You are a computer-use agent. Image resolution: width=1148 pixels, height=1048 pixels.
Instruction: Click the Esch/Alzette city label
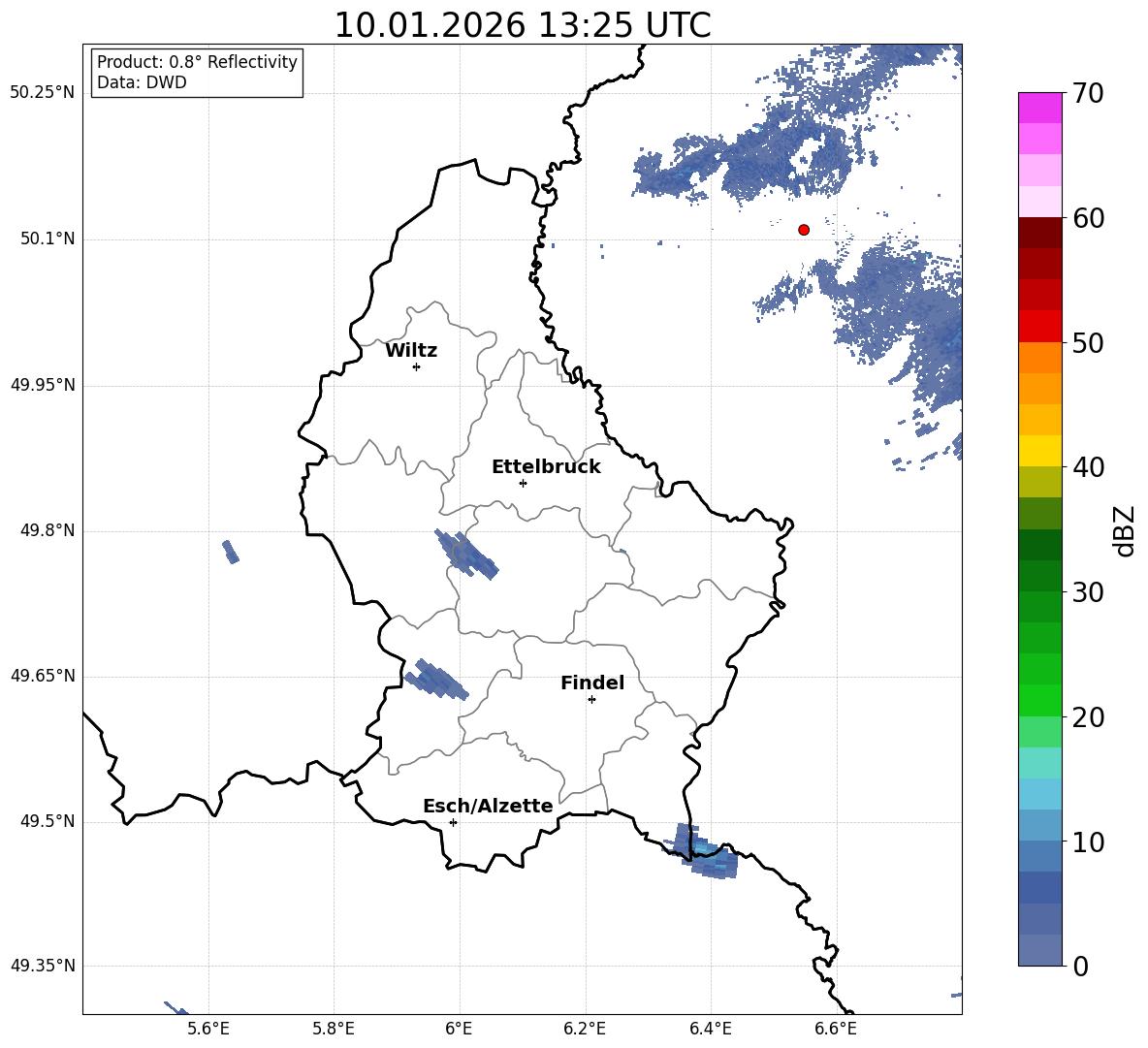[488, 807]
